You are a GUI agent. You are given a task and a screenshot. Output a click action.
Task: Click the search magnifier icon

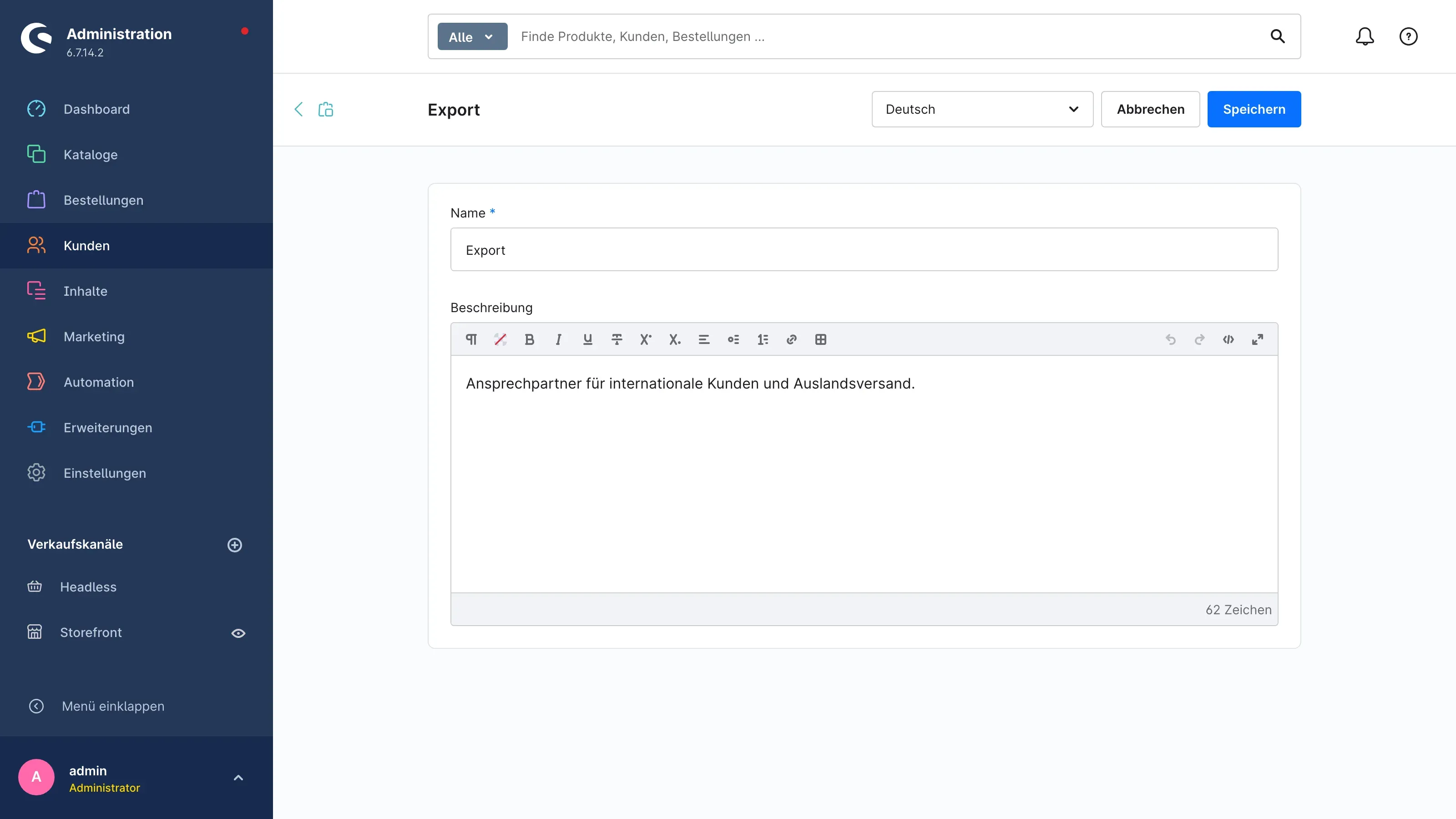[1277, 36]
